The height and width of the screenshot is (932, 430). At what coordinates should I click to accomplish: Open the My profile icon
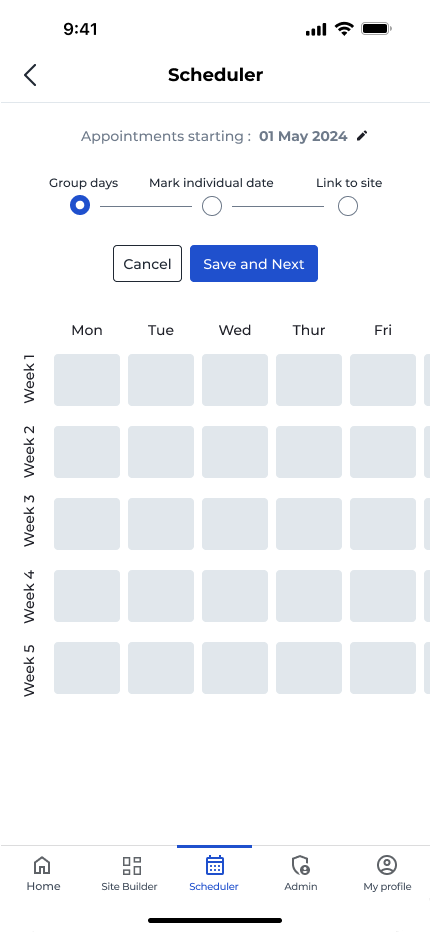tap(387, 865)
